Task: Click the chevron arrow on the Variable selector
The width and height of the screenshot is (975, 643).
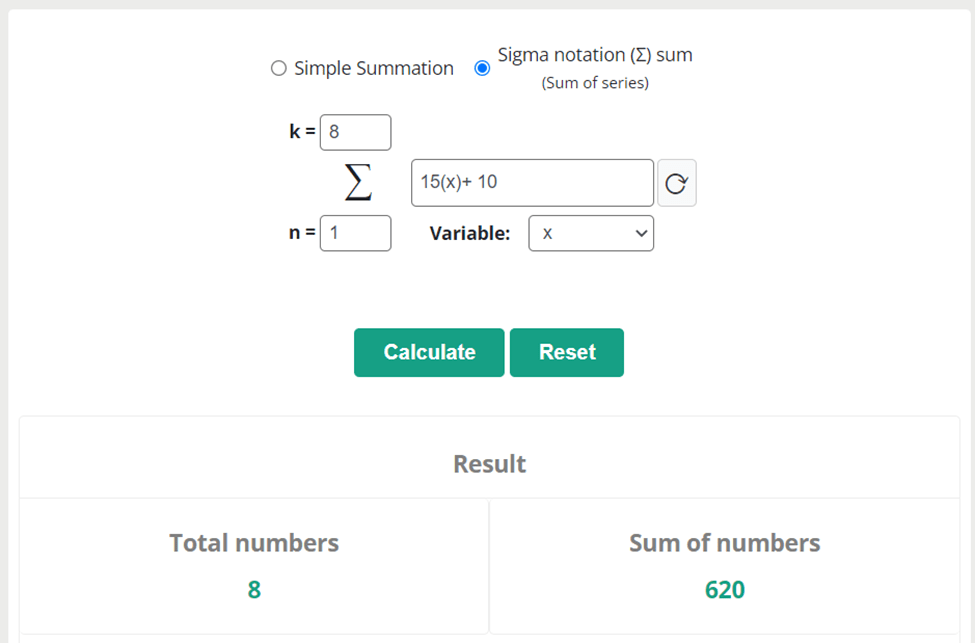Action: [641, 233]
